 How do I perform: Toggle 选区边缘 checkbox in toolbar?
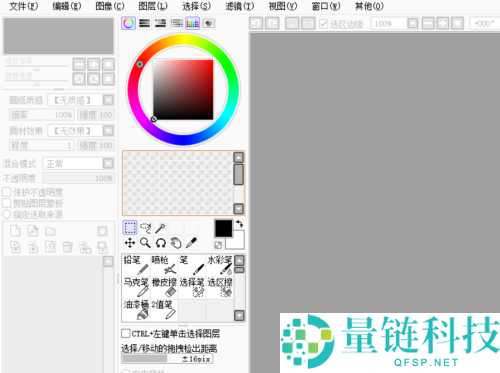[x=323, y=24]
